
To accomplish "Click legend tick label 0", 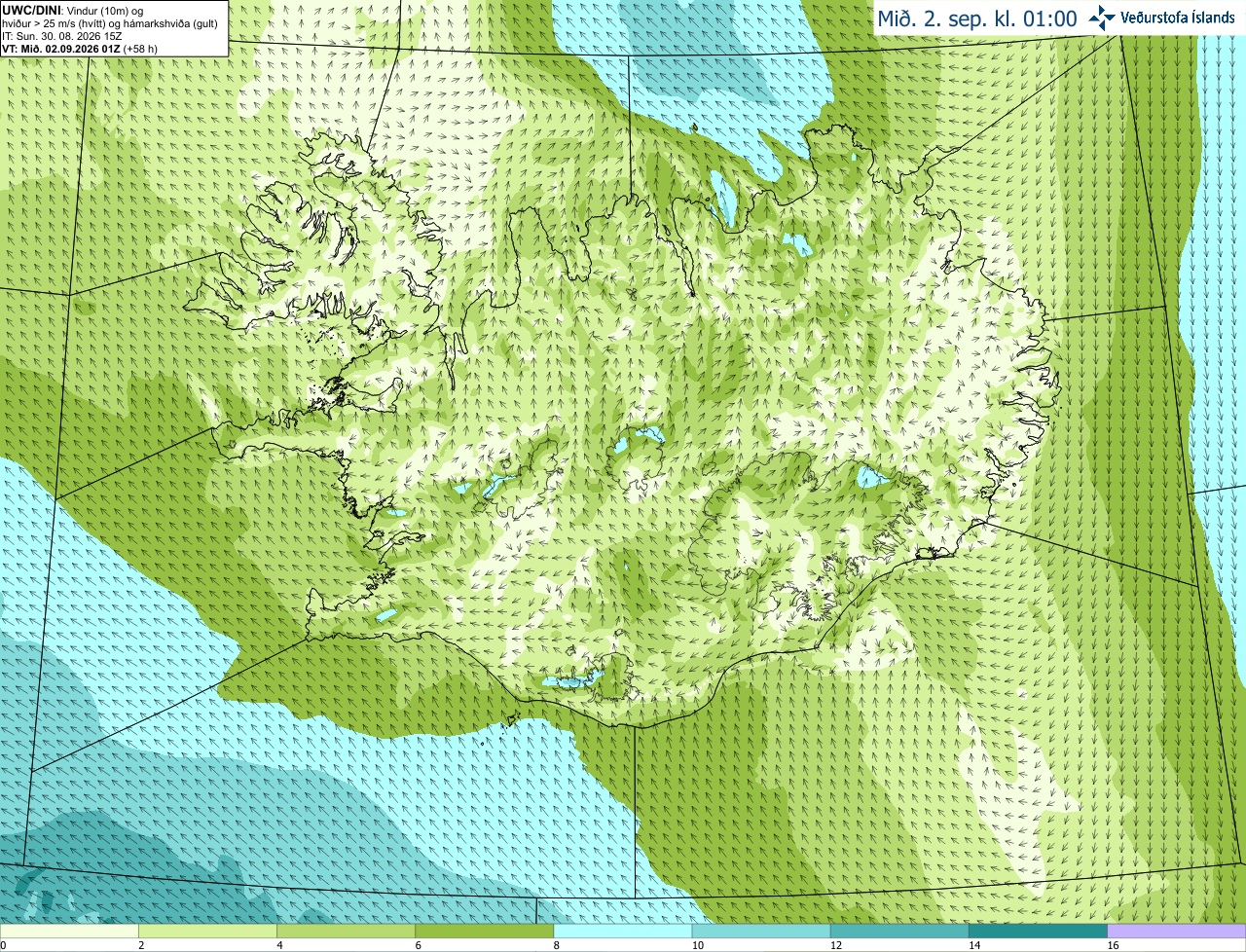I will coord(4,945).
